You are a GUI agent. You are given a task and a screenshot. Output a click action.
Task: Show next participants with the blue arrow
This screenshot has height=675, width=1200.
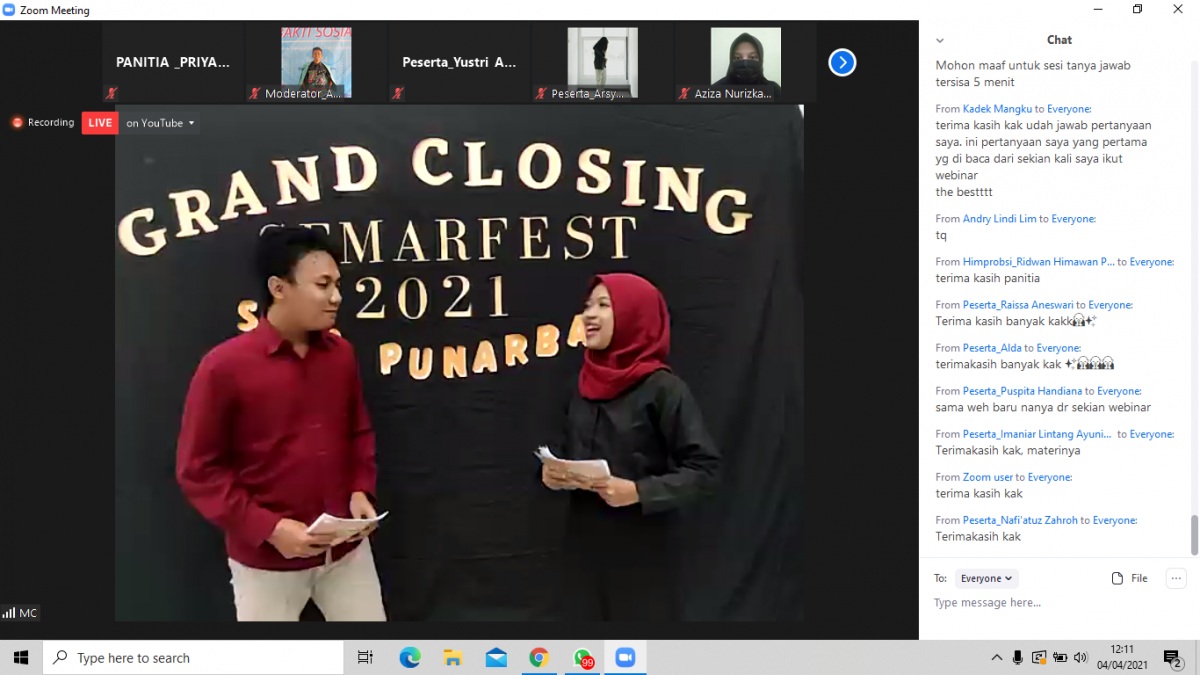842,63
